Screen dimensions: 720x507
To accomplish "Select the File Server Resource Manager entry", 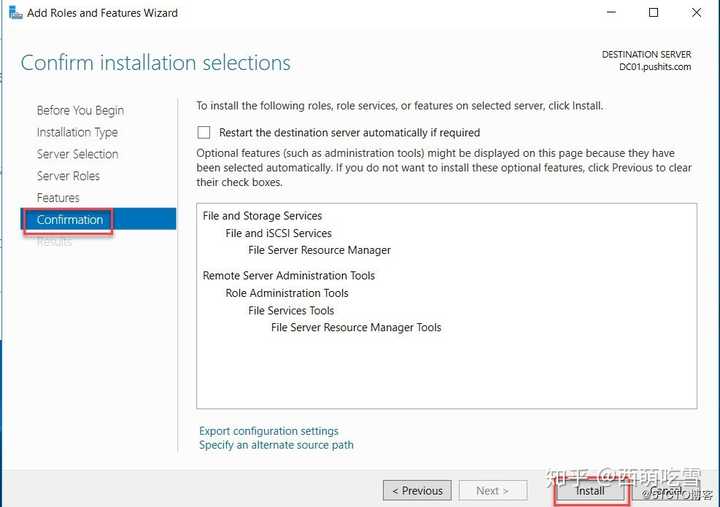I will click(320, 250).
